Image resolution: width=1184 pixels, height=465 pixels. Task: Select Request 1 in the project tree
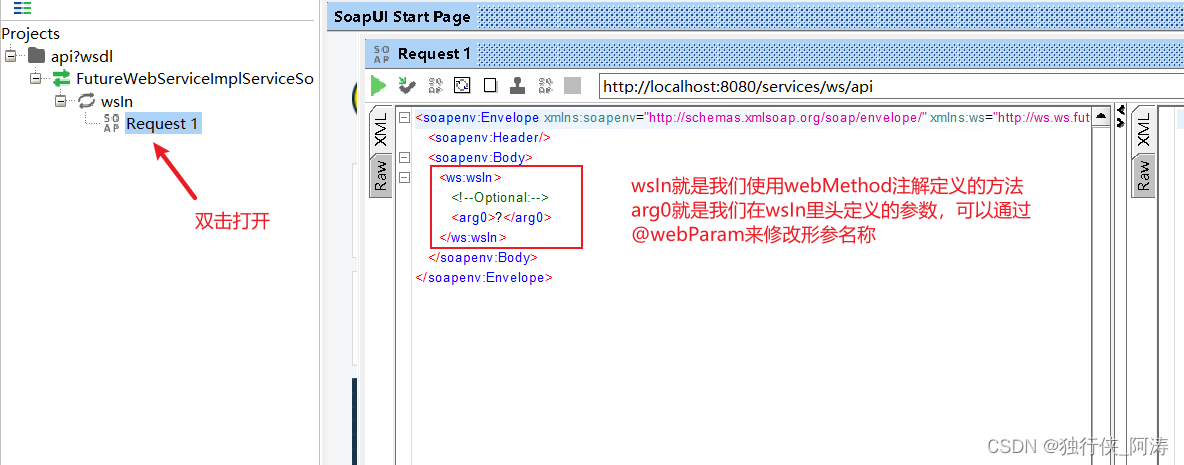coord(164,124)
